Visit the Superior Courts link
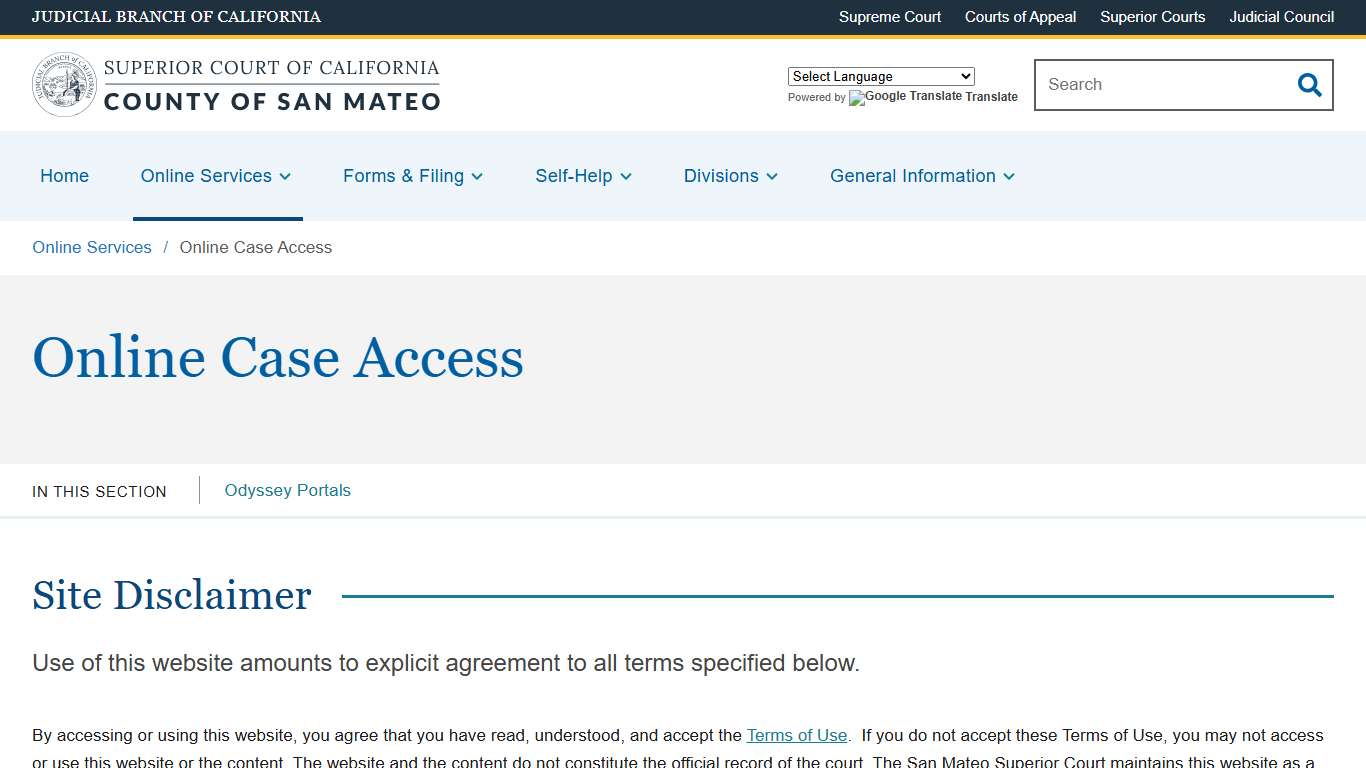The image size is (1366, 768). coord(1152,17)
